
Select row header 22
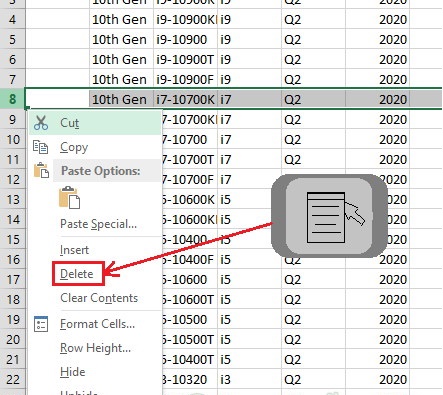coord(12,379)
